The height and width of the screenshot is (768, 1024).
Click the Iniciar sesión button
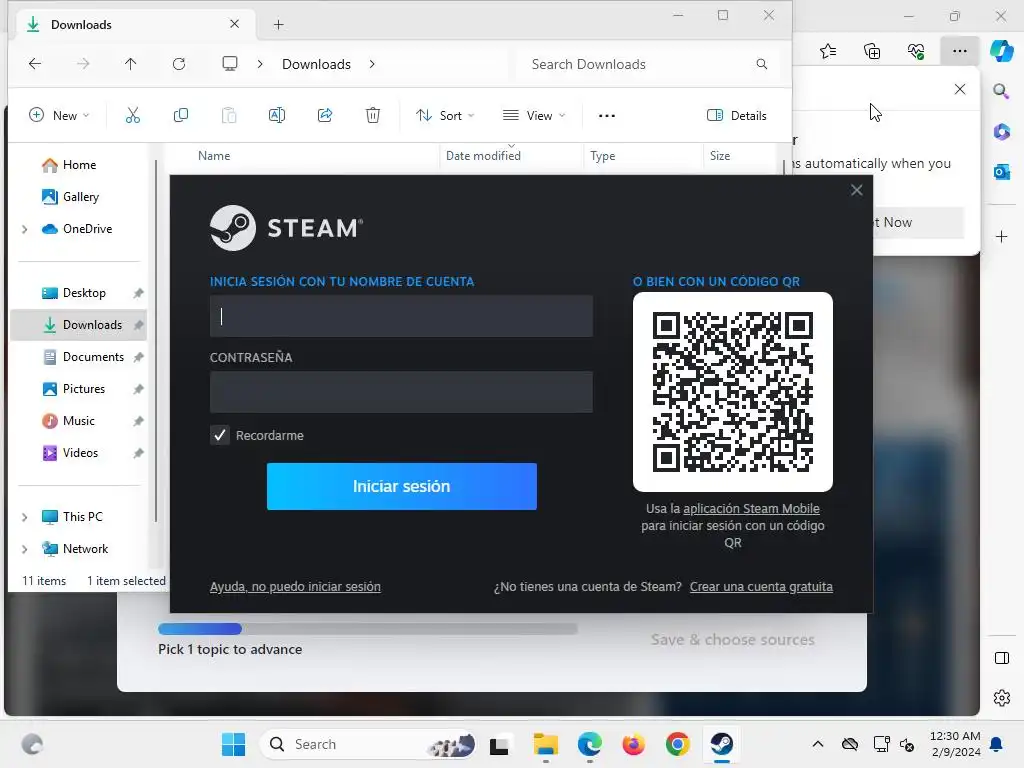pos(402,487)
